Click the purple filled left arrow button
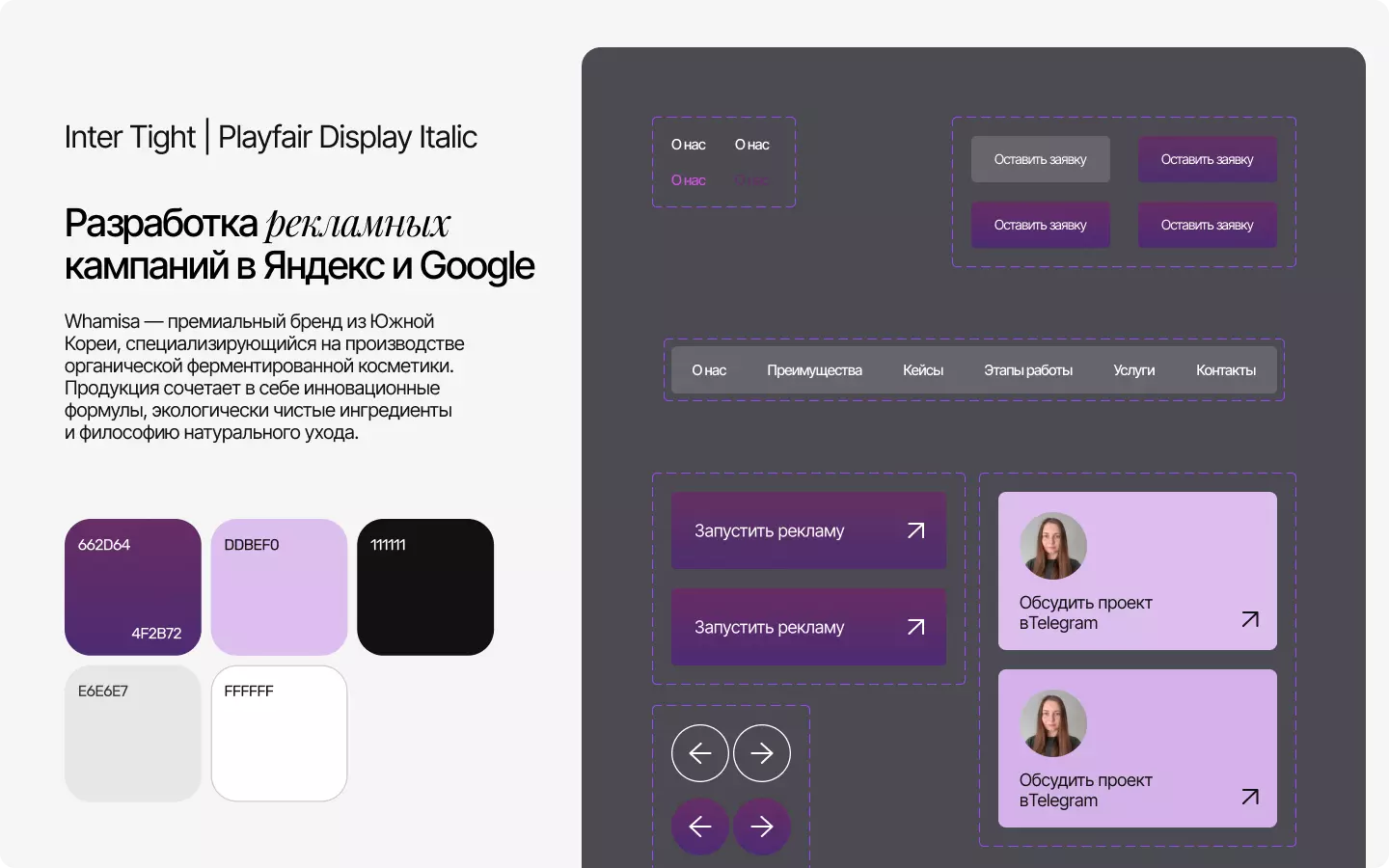This screenshot has width=1389, height=868. [x=700, y=827]
